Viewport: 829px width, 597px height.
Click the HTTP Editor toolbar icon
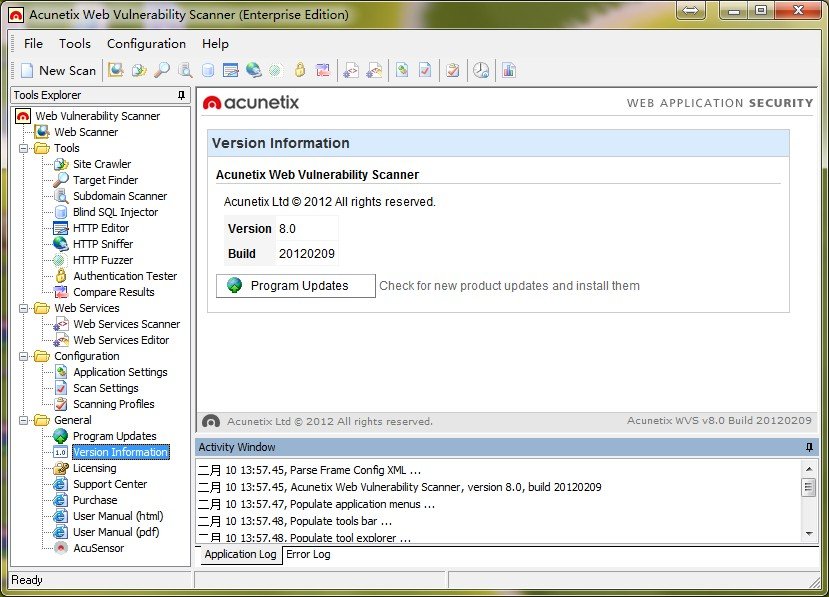[x=231, y=70]
